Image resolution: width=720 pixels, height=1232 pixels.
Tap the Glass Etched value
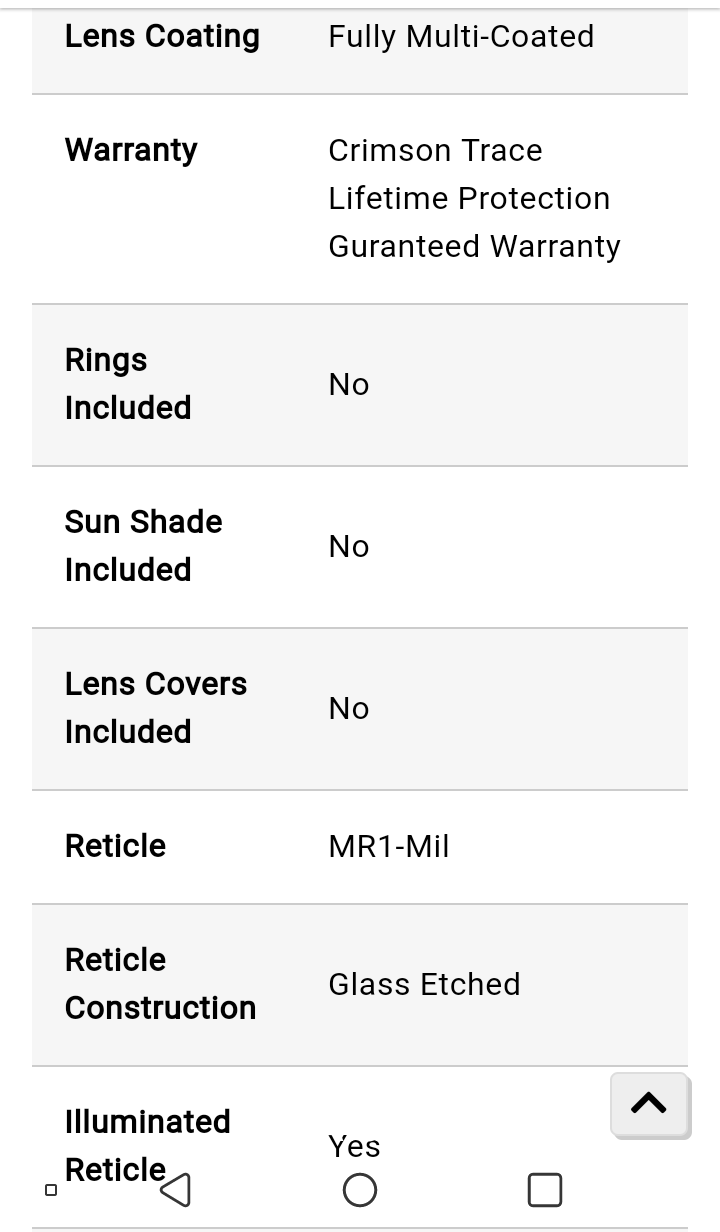[x=424, y=984]
